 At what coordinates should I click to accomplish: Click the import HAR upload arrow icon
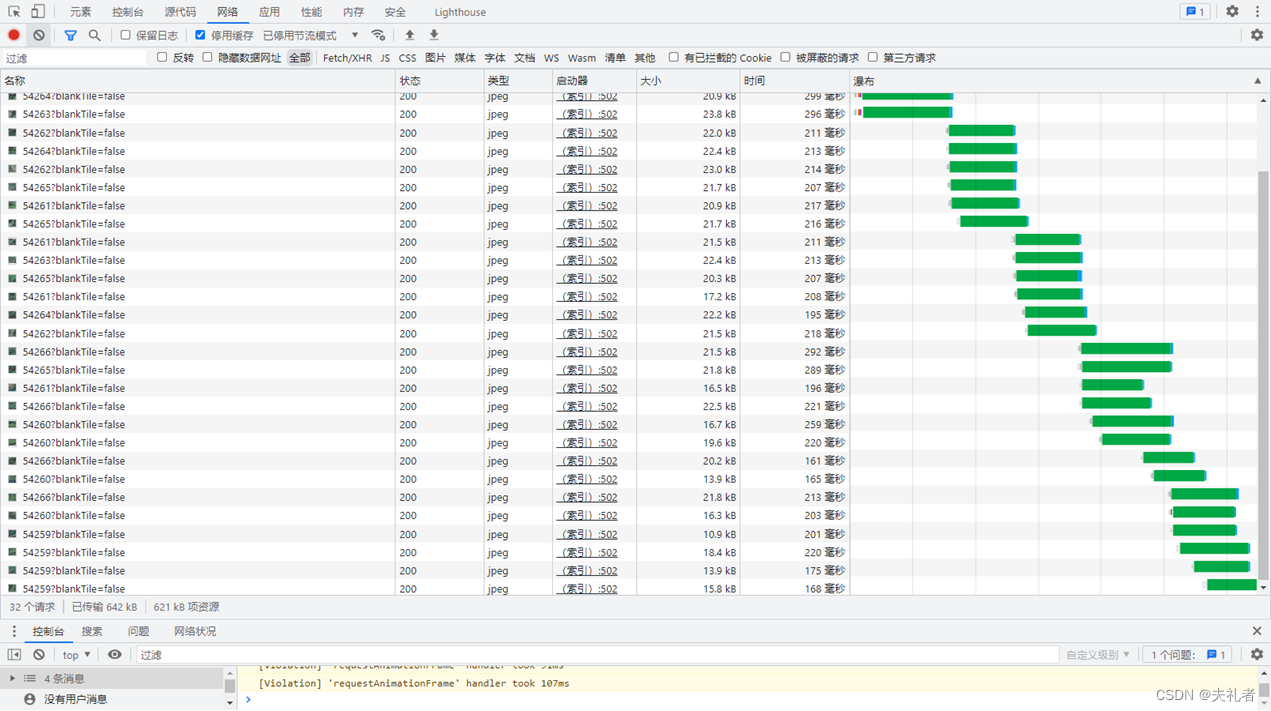[x=409, y=35]
